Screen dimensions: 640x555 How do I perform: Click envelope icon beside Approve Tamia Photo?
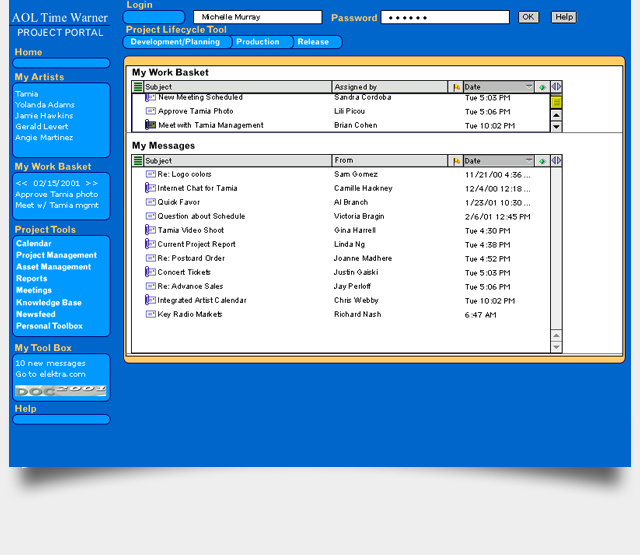[151, 111]
